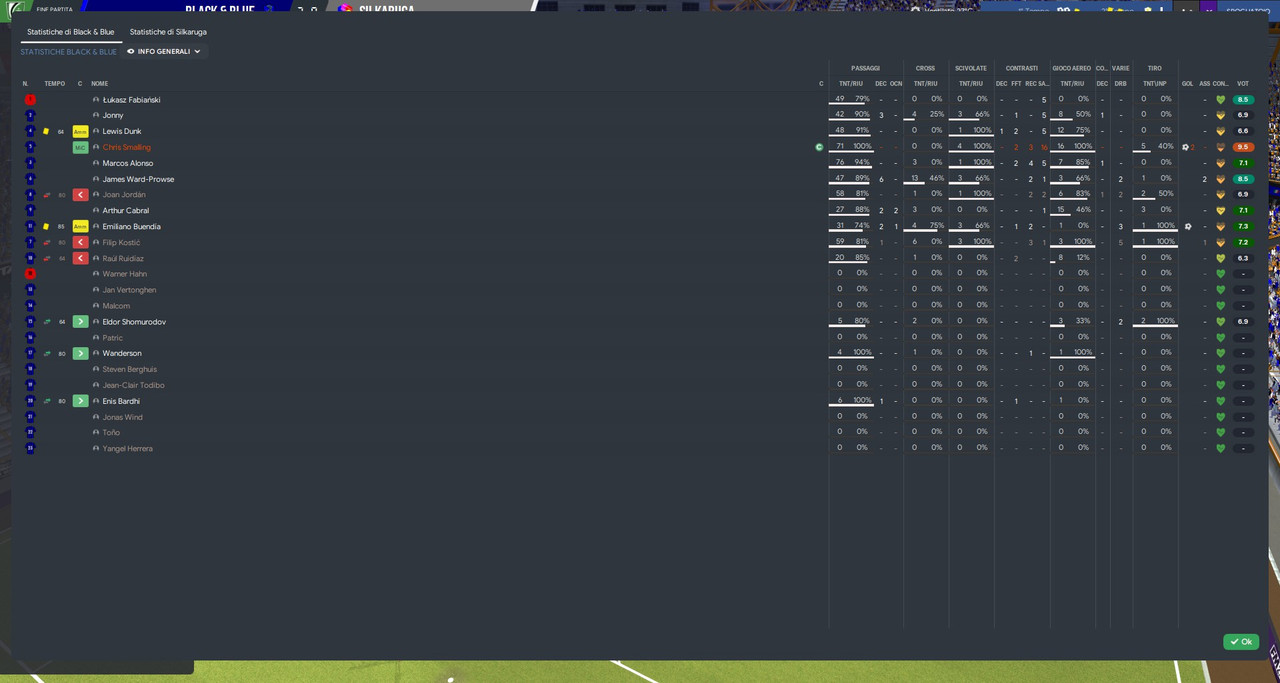
Task: Sort the table by the Vot rating header
Action: 1243,84
